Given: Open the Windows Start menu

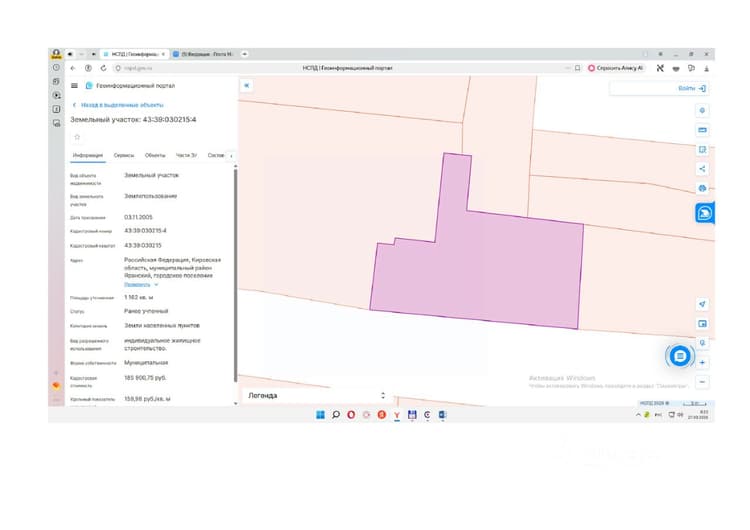Looking at the screenshot, I should tap(320, 415).
